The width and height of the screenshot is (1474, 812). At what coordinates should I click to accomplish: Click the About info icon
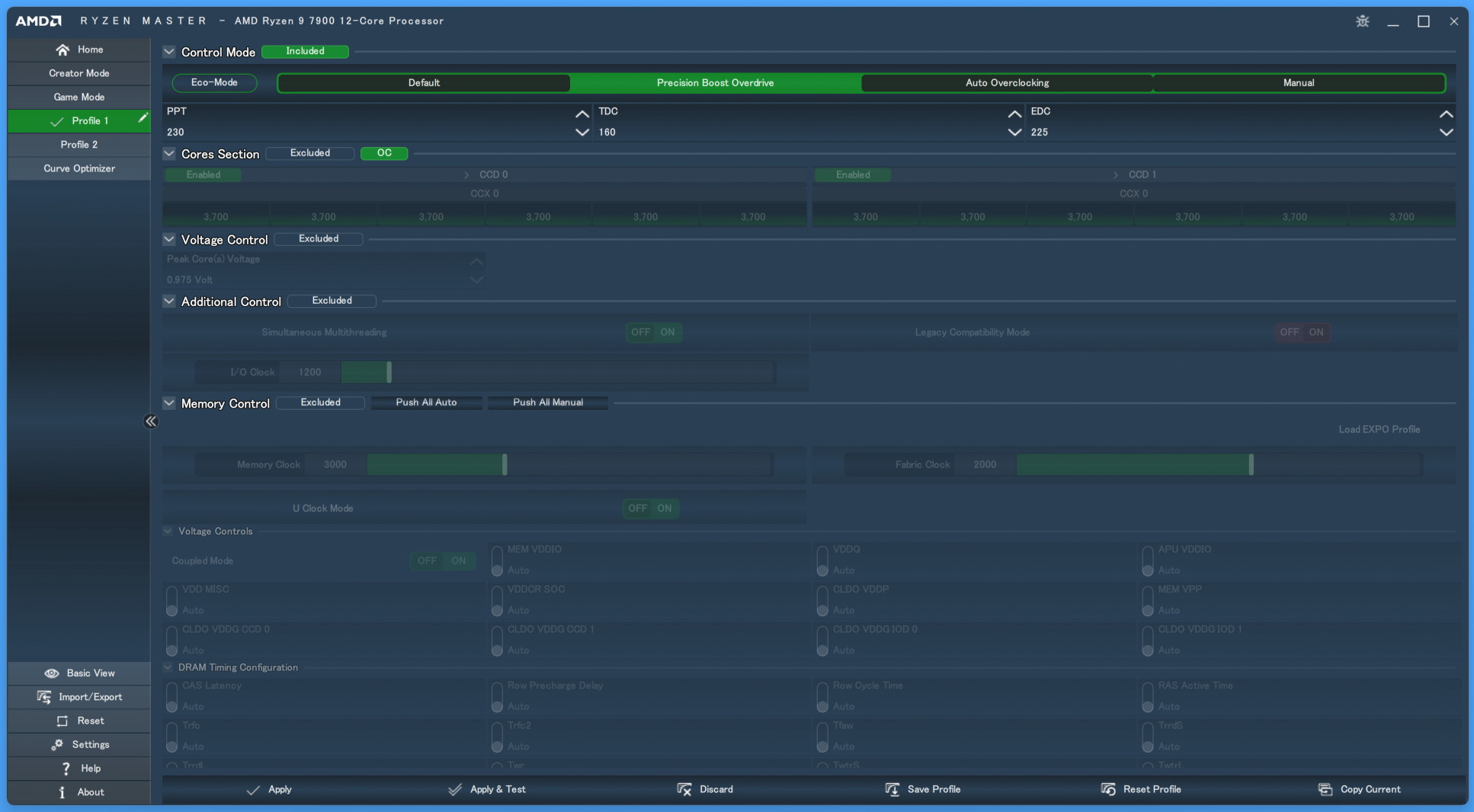coord(62,792)
